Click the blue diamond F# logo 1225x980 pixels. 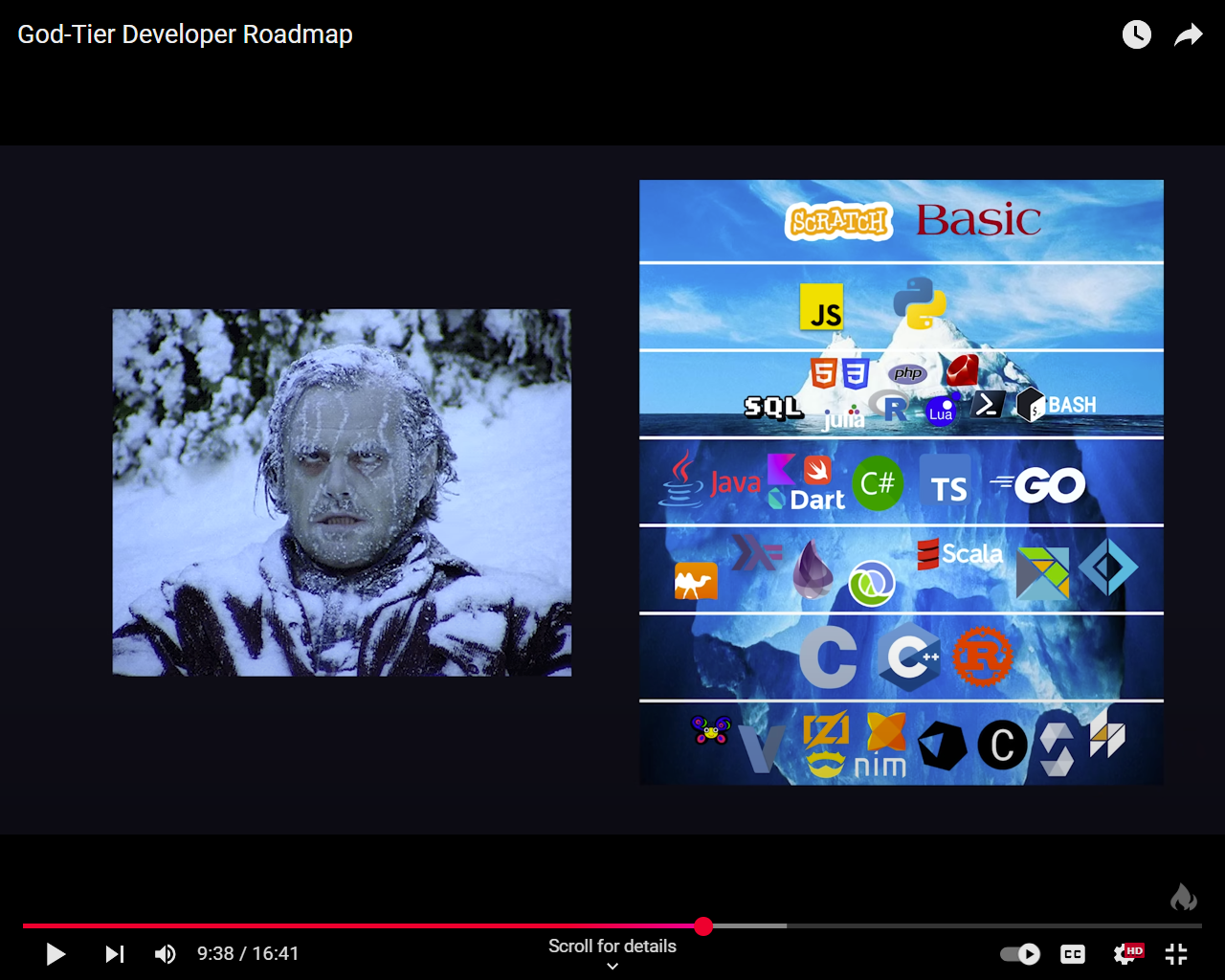click(x=1108, y=568)
